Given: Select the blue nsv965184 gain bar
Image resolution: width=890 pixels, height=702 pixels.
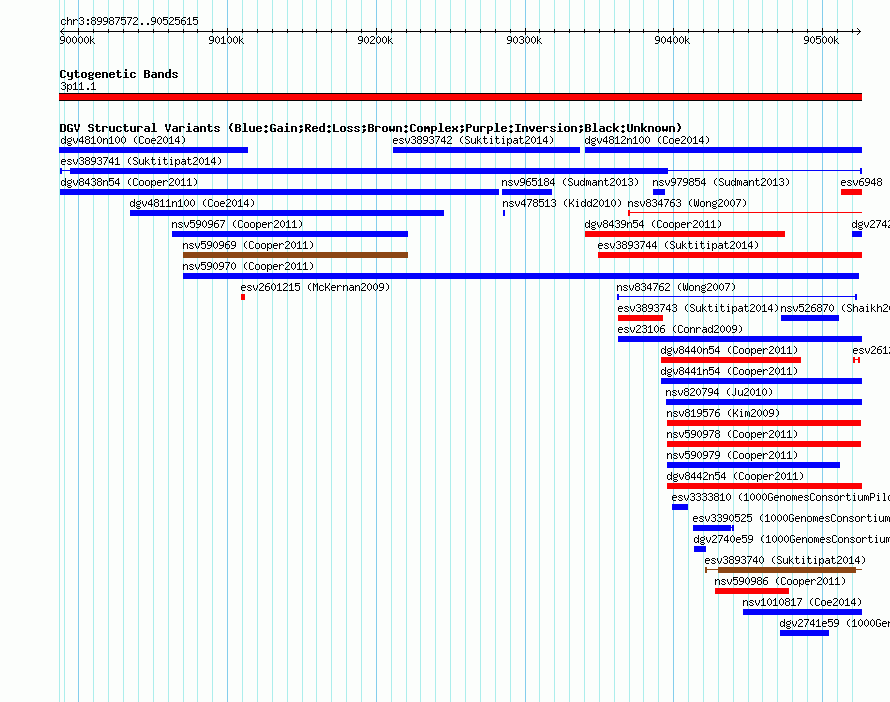Looking at the screenshot, I should point(527,192).
